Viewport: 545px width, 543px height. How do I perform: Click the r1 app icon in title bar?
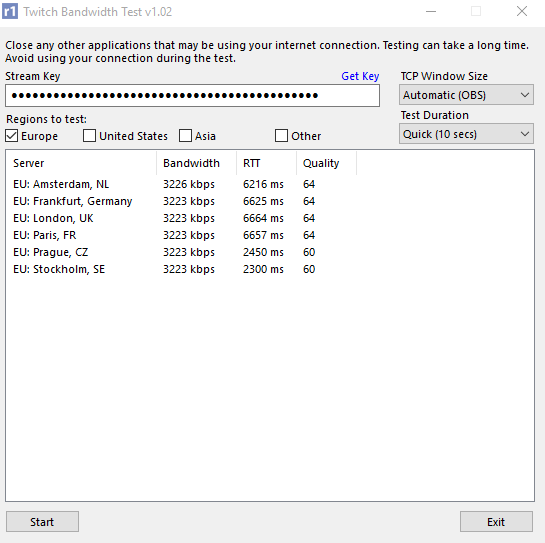tap(10, 11)
